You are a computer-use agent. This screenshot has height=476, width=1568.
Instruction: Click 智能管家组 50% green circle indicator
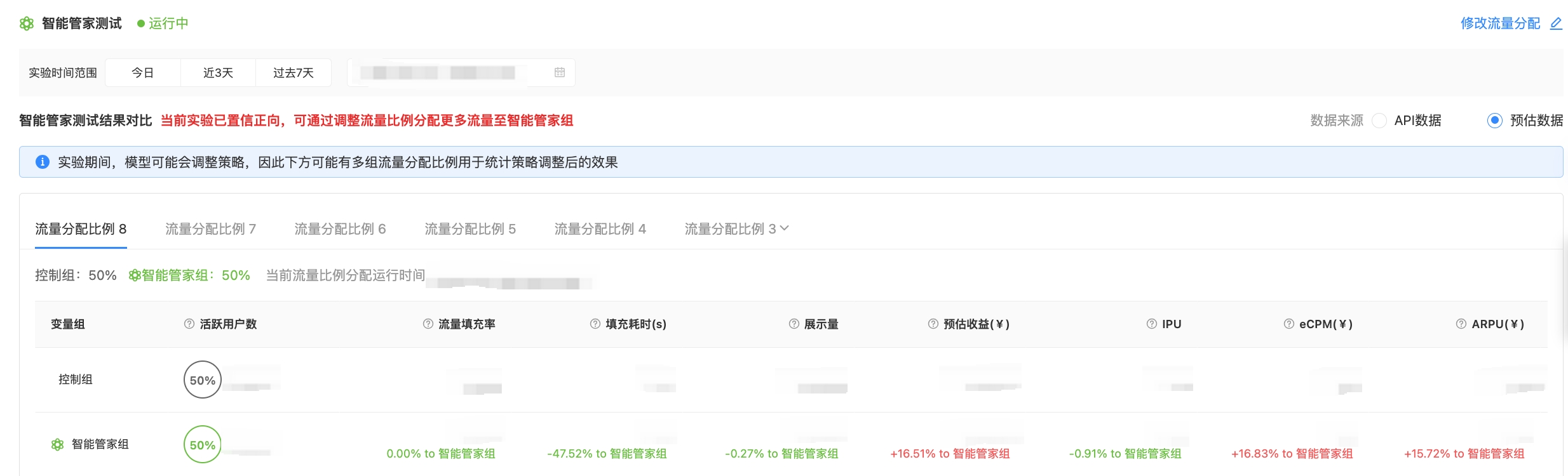pyautogui.click(x=203, y=444)
